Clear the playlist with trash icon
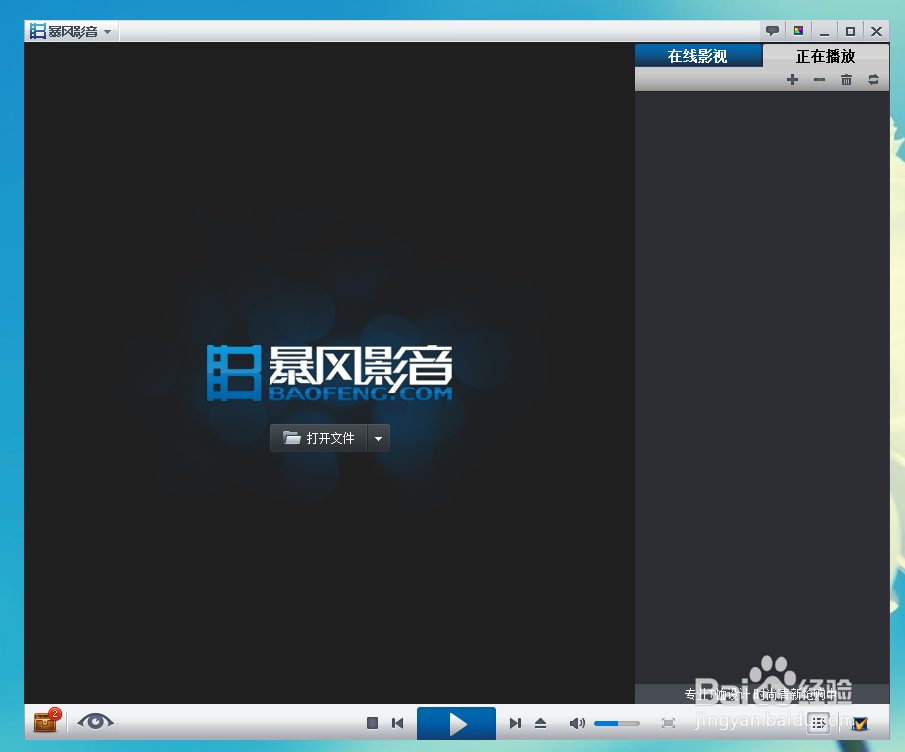The width and height of the screenshot is (905, 752). click(x=846, y=80)
